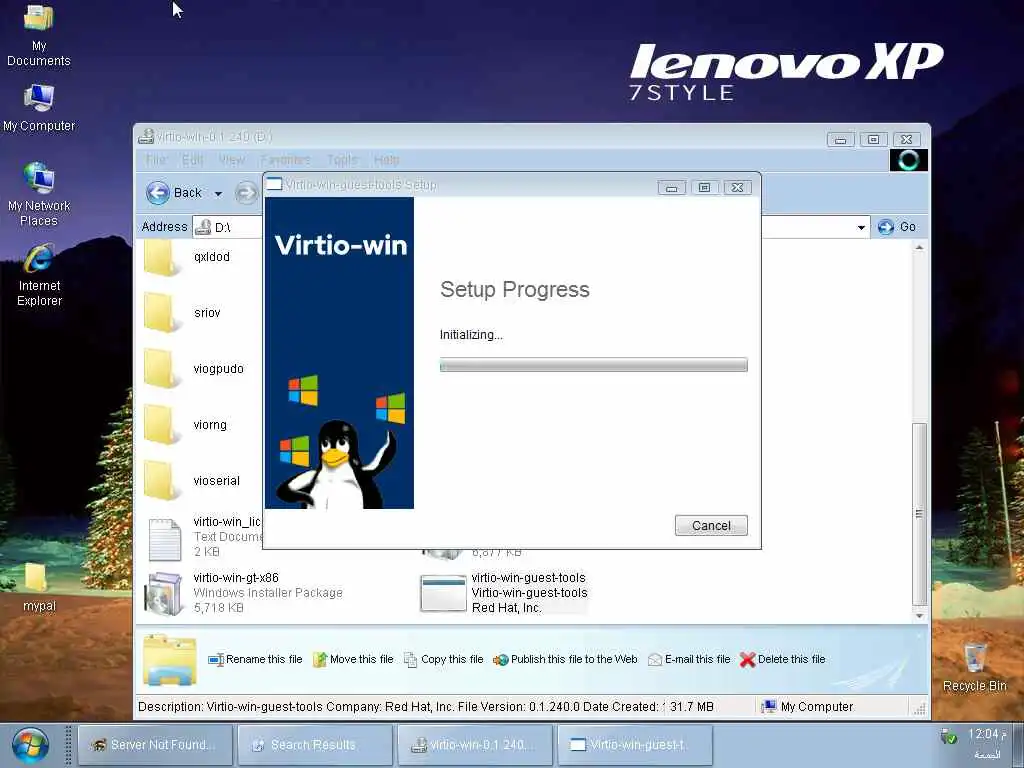Image resolution: width=1024 pixels, height=768 pixels.
Task: Click the Copy this file link text
Action: 452,660
